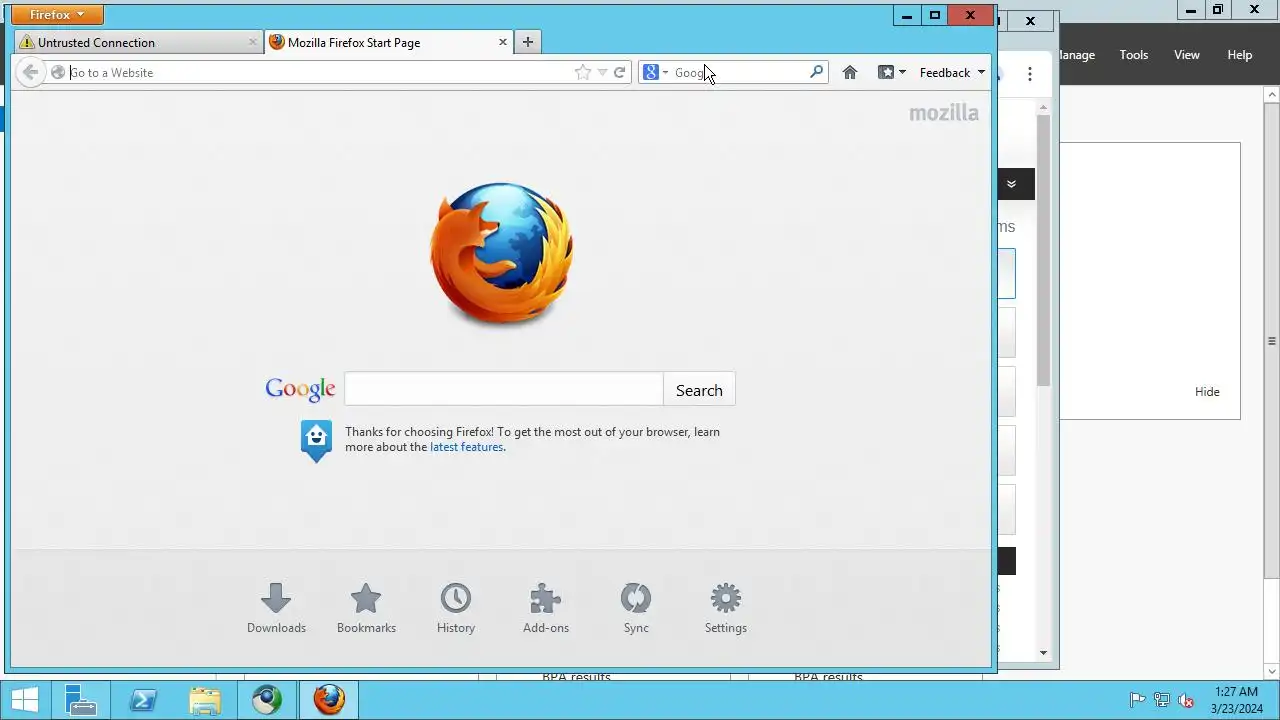Click Hide in Server Manager welcome tile

(1207, 392)
